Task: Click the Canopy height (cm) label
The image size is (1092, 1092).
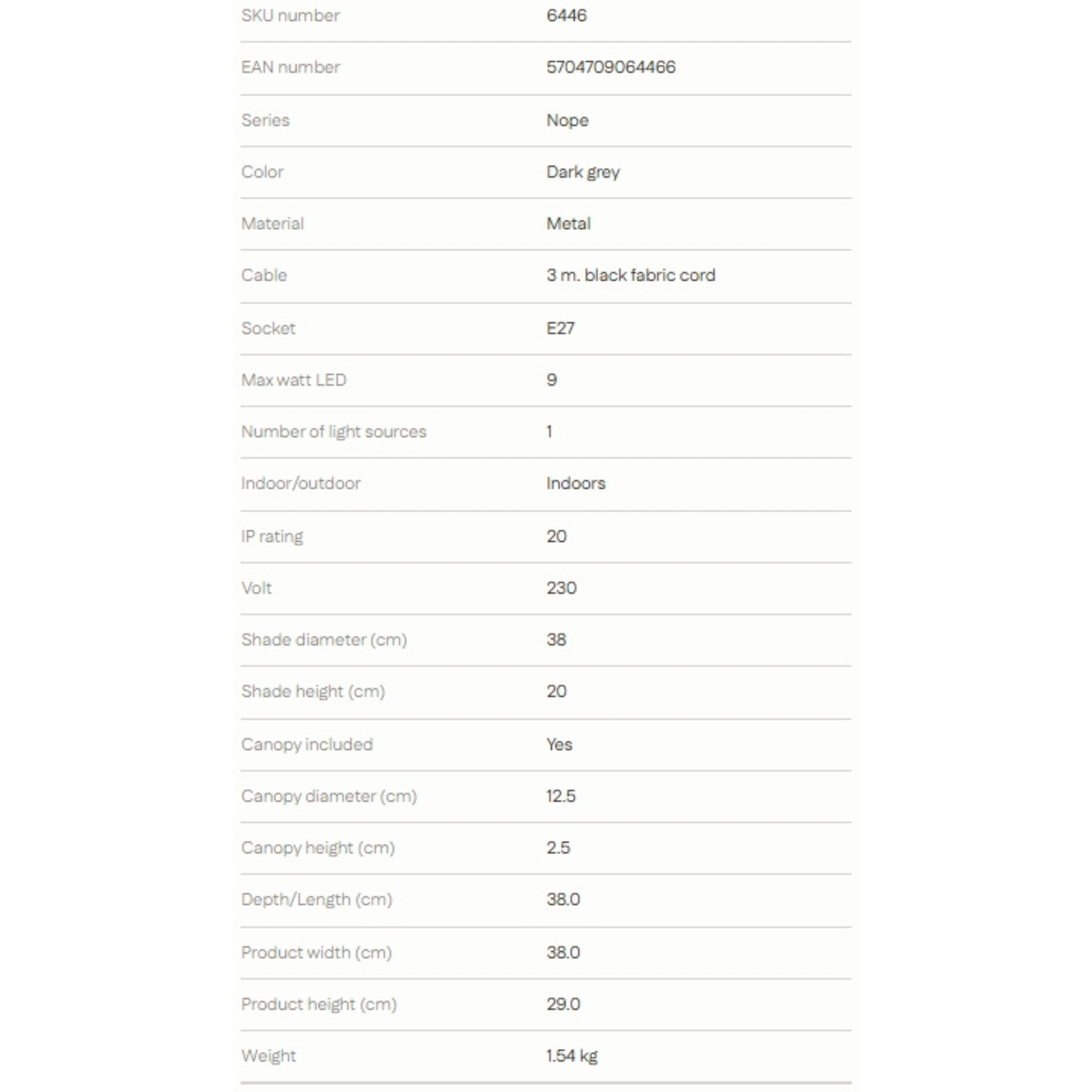Action: pyautogui.click(x=318, y=848)
